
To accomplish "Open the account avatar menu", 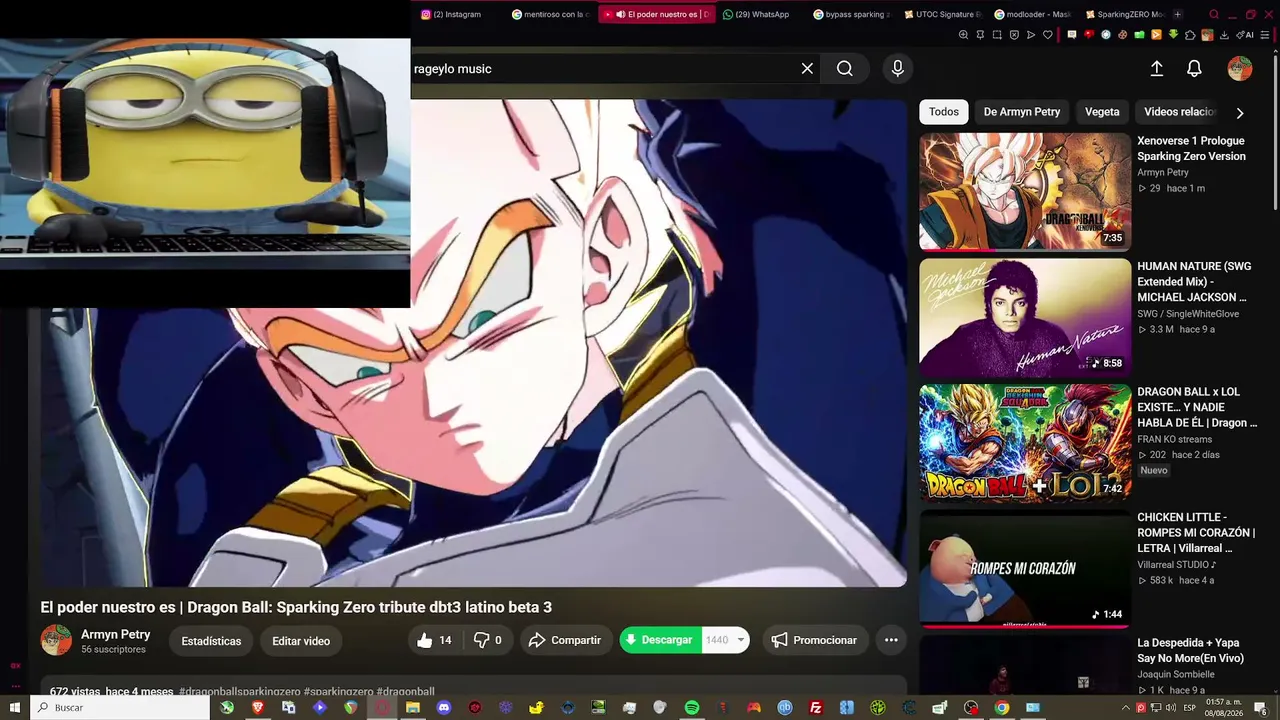I will pos(1240,69).
